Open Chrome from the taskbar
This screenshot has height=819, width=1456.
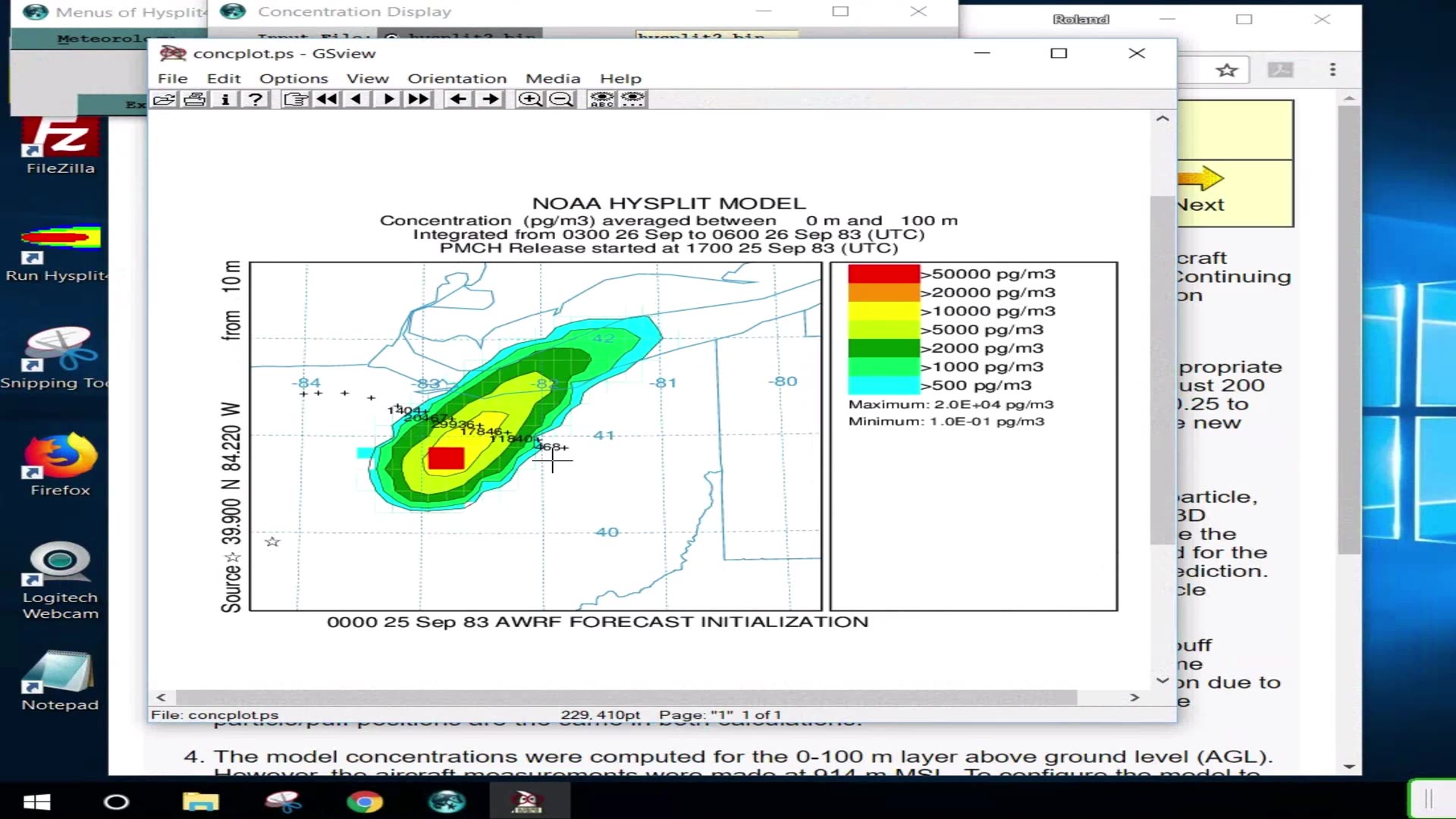pos(365,802)
